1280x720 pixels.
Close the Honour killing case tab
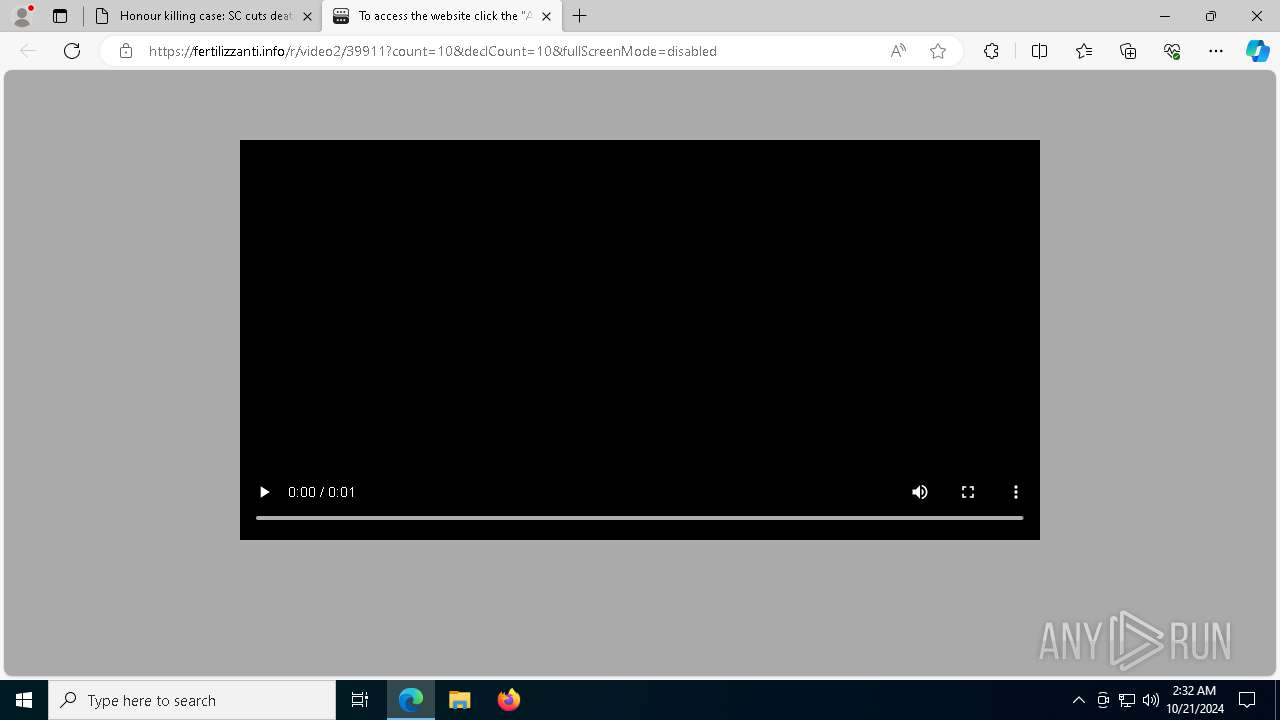coord(307,16)
